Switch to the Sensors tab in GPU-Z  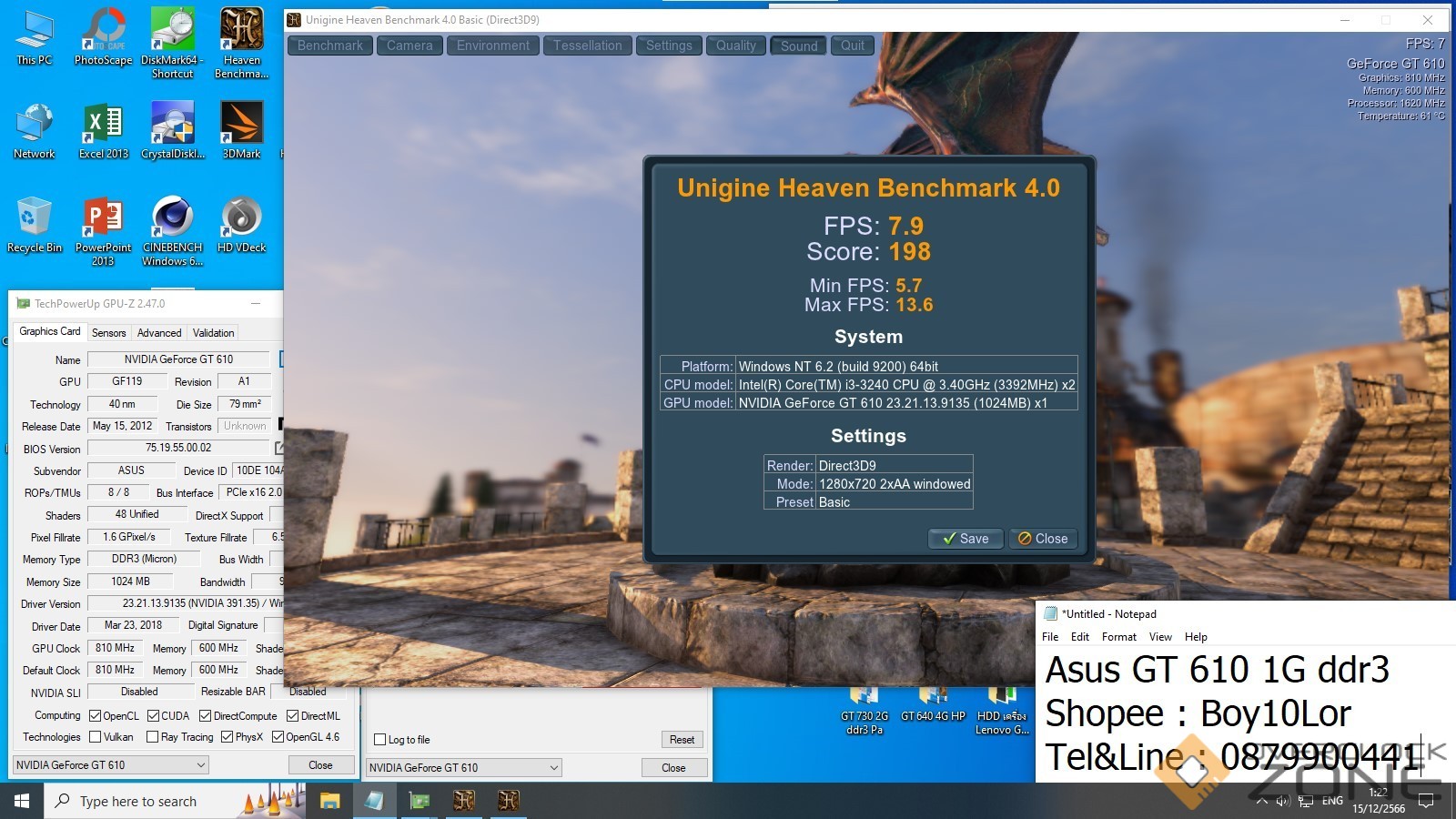click(x=109, y=333)
